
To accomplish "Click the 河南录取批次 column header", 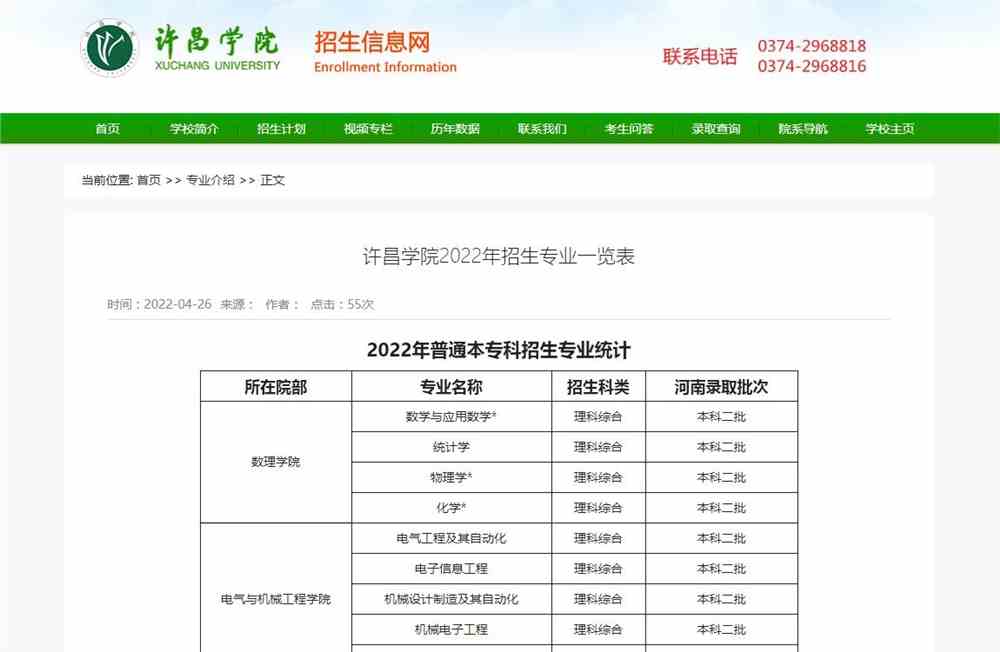I will tap(721, 387).
